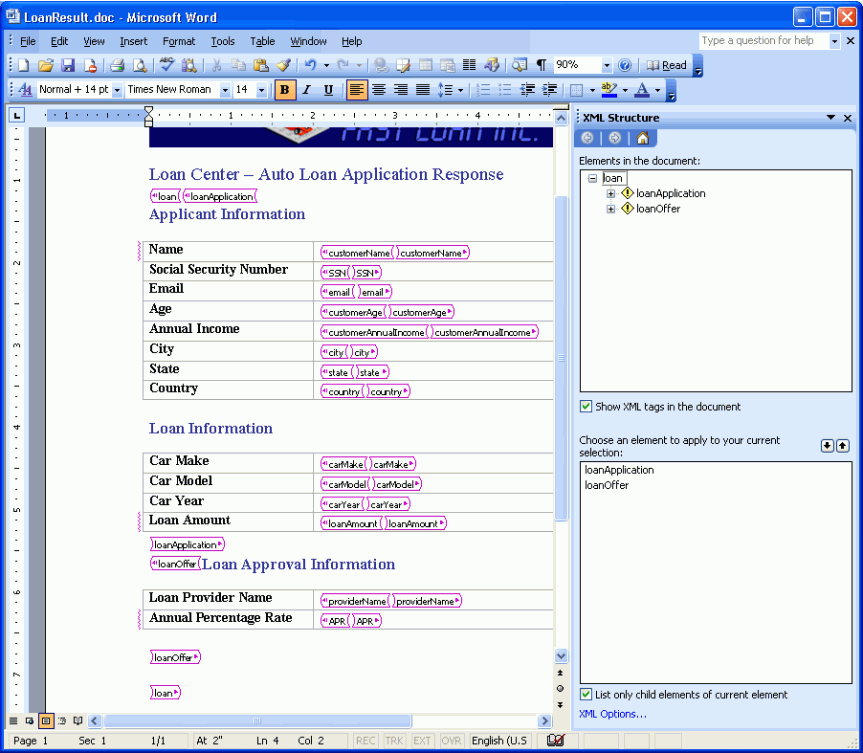The image size is (863, 753).
Task: Click the Bullets list icon
Action: coord(505,90)
